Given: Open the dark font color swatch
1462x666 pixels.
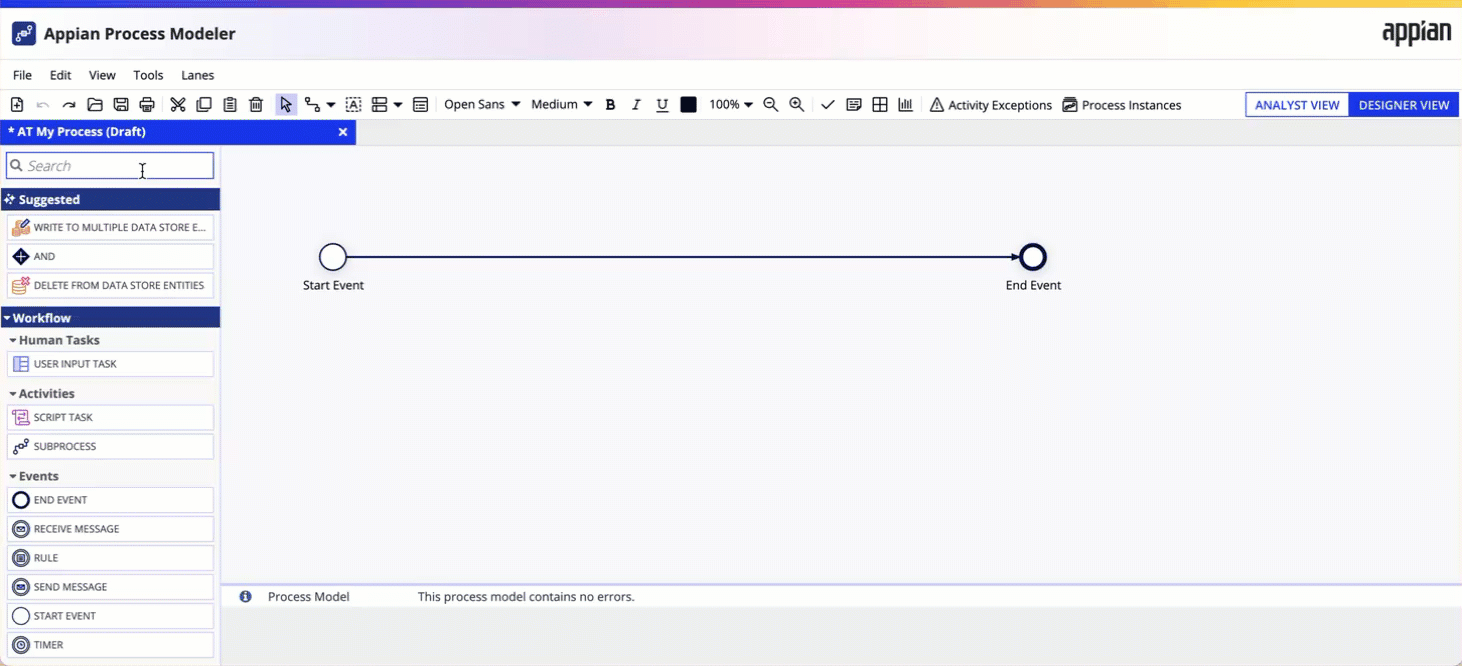Looking at the screenshot, I should (689, 105).
